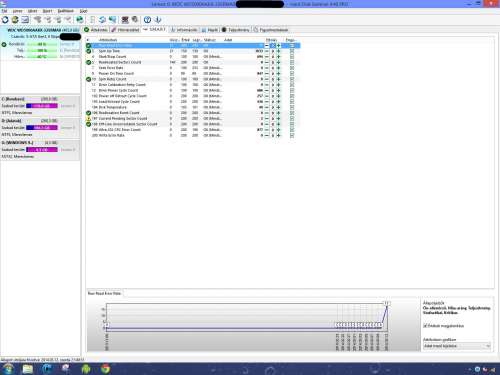This screenshot has height=375, width=500.
Task: Toggle the checkbox on Power On Time Count row
Action: click(x=292, y=74)
